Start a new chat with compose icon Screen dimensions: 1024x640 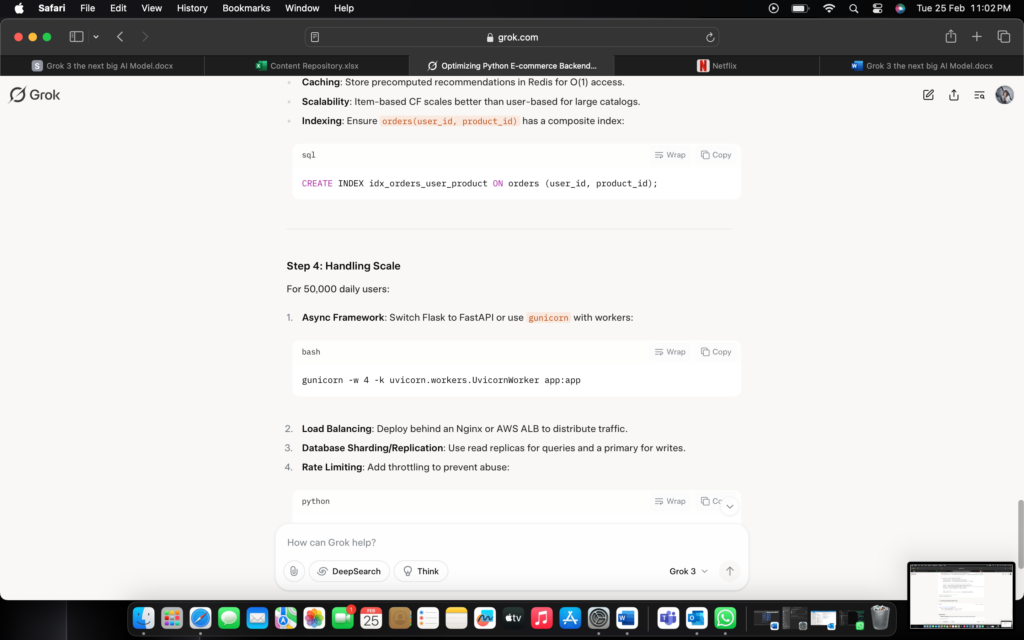tap(928, 95)
